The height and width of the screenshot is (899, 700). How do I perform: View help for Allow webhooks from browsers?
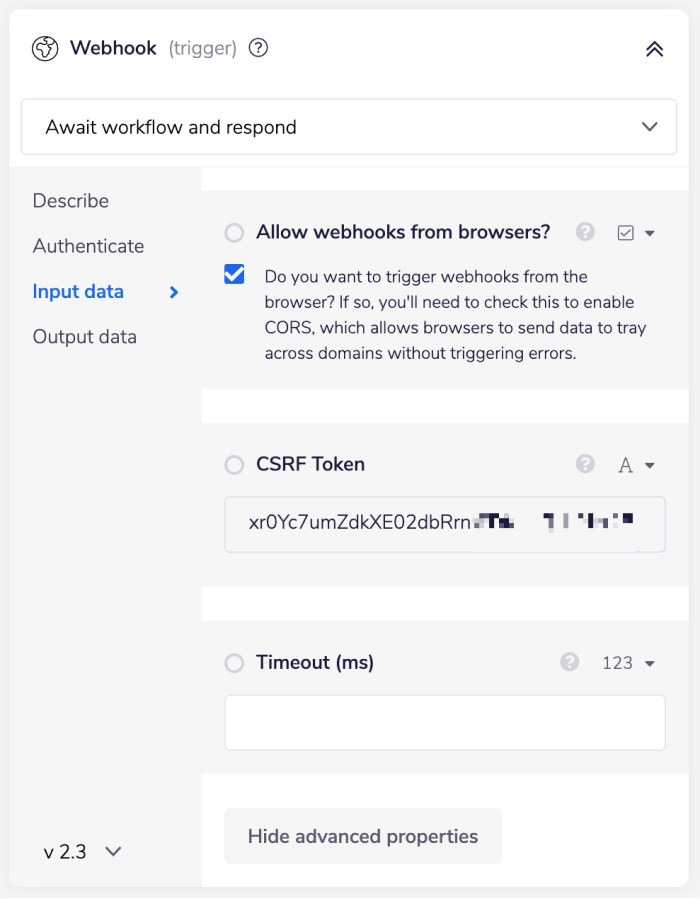pyautogui.click(x=585, y=231)
